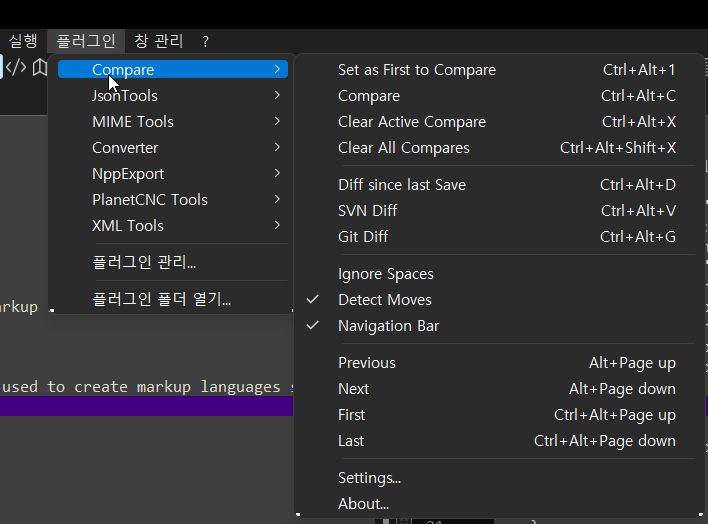The height and width of the screenshot is (524, 708).
Task: Open Compare About...
Action: pos(498,504)
